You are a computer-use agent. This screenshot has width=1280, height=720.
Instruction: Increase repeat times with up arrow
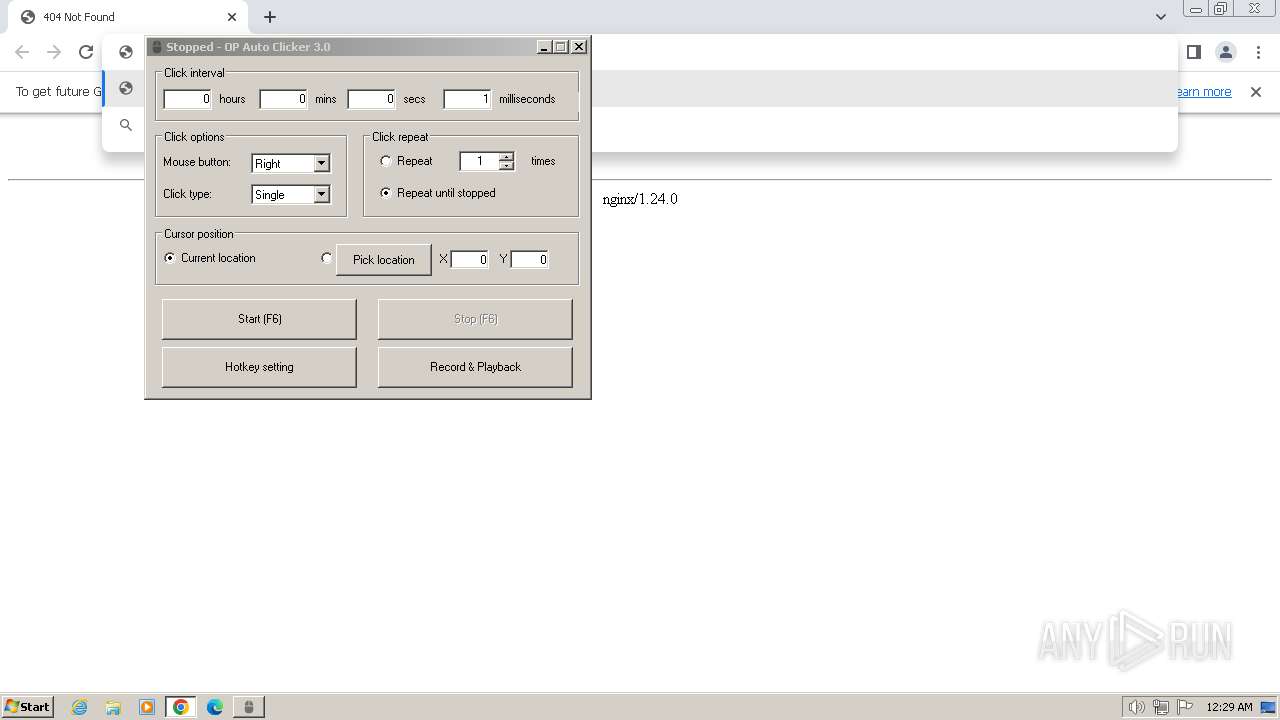(506, 156)
